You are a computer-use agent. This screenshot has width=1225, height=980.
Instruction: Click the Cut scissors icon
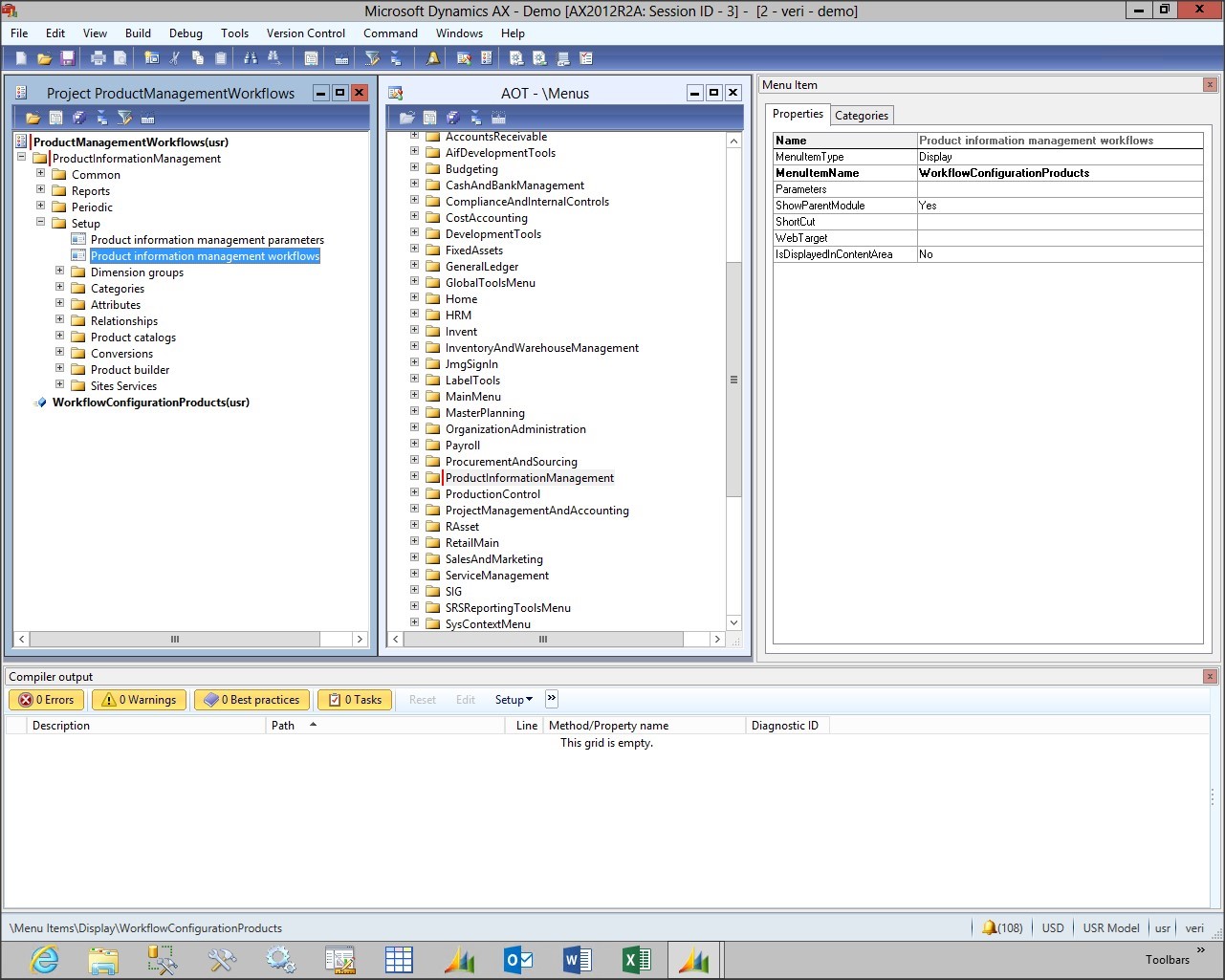[175, 58]
